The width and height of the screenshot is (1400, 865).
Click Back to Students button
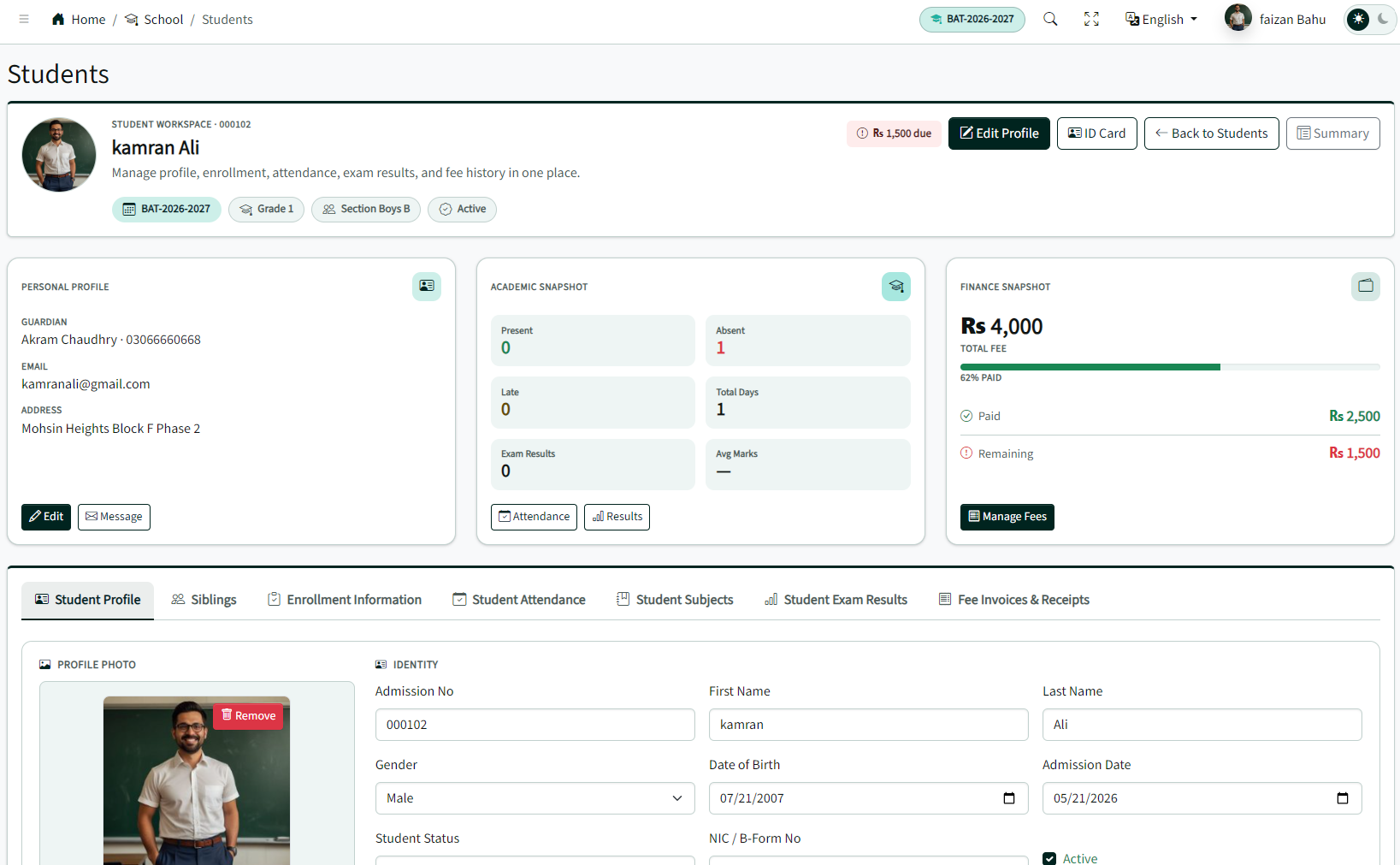[1211, 133]
